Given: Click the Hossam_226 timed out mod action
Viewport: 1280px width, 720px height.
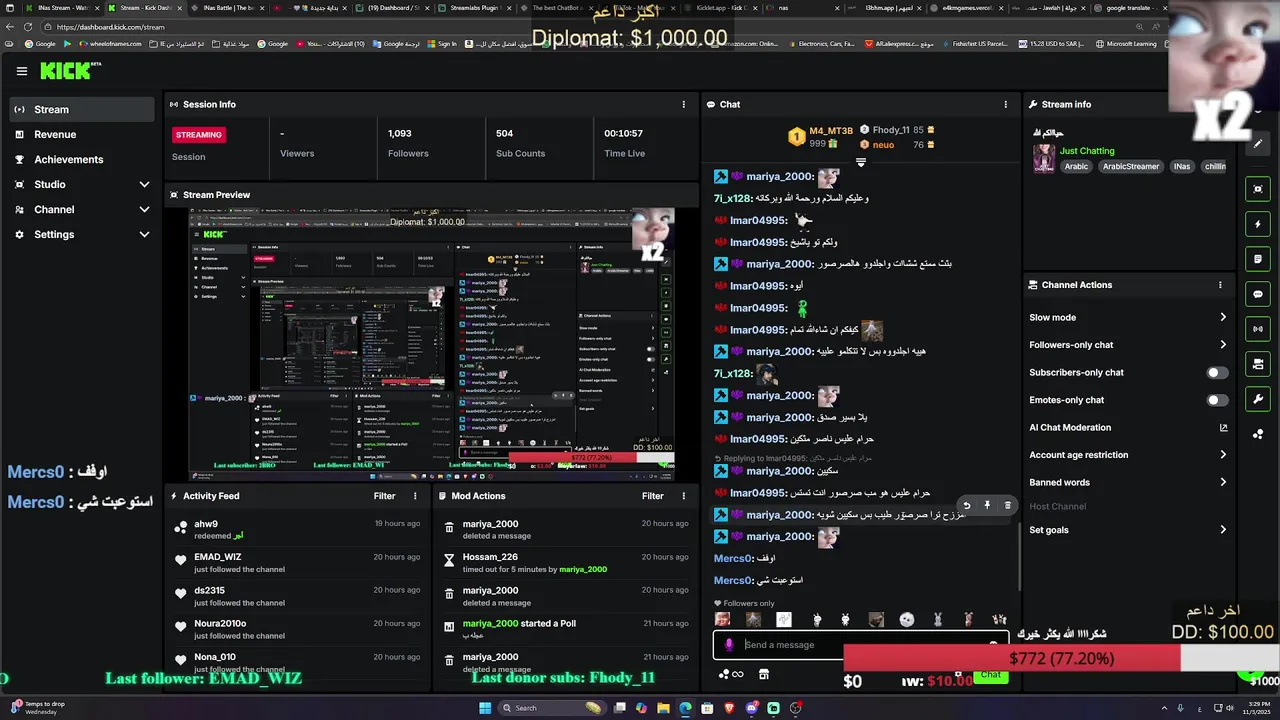Looking at the screenshot, I should click(565, 563).
